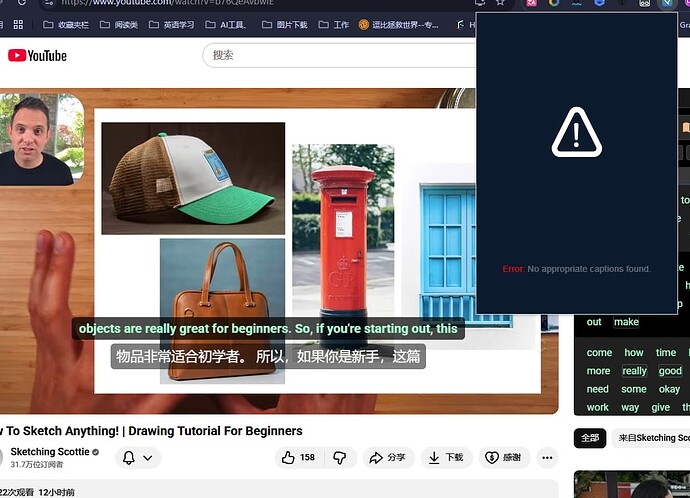Image resolution: width=690 pixels, height=498 pixels.
Task: Click the browser reload icon
Action: tap(21, 2)
